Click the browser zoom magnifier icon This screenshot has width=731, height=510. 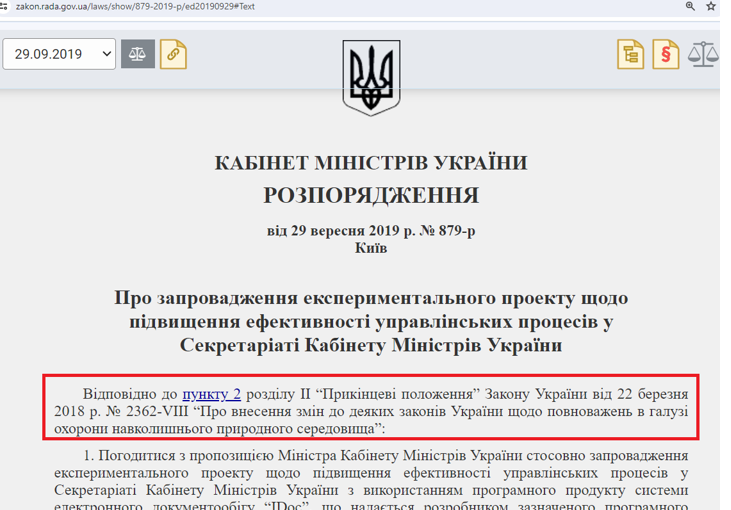[690, 6]
